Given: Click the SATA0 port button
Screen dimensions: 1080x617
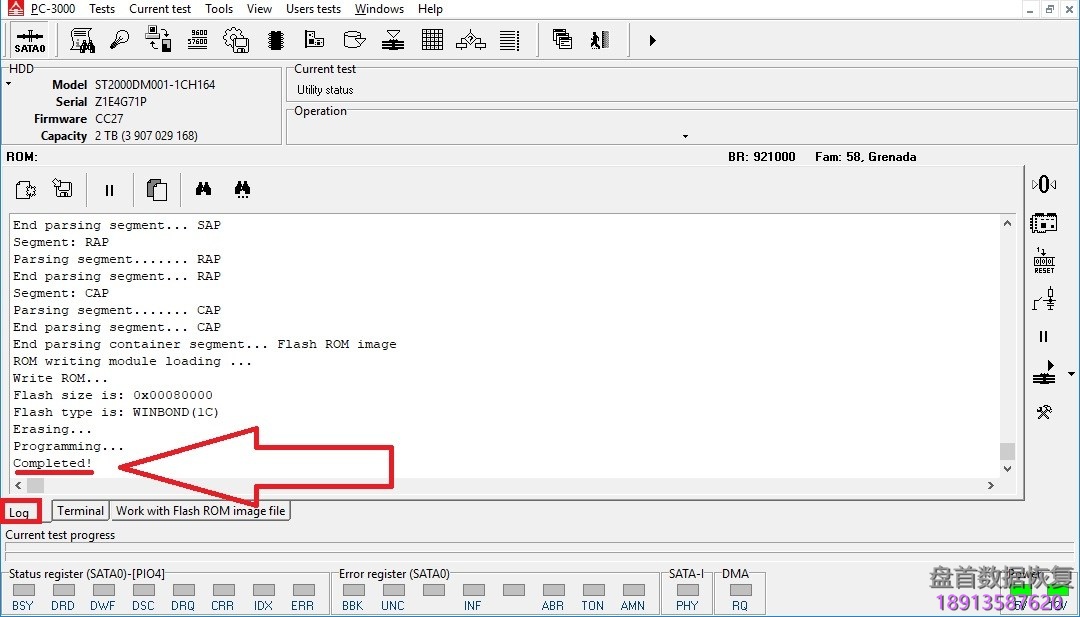Looking at the screenshot, I should tap(30, 41).
